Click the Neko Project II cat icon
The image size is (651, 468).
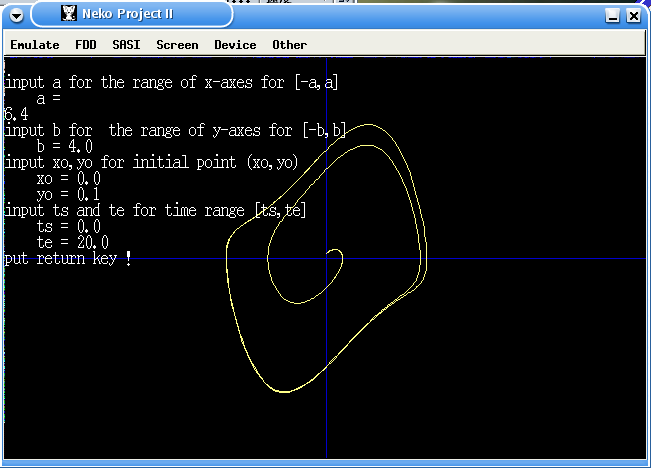(x=69, y=13)
